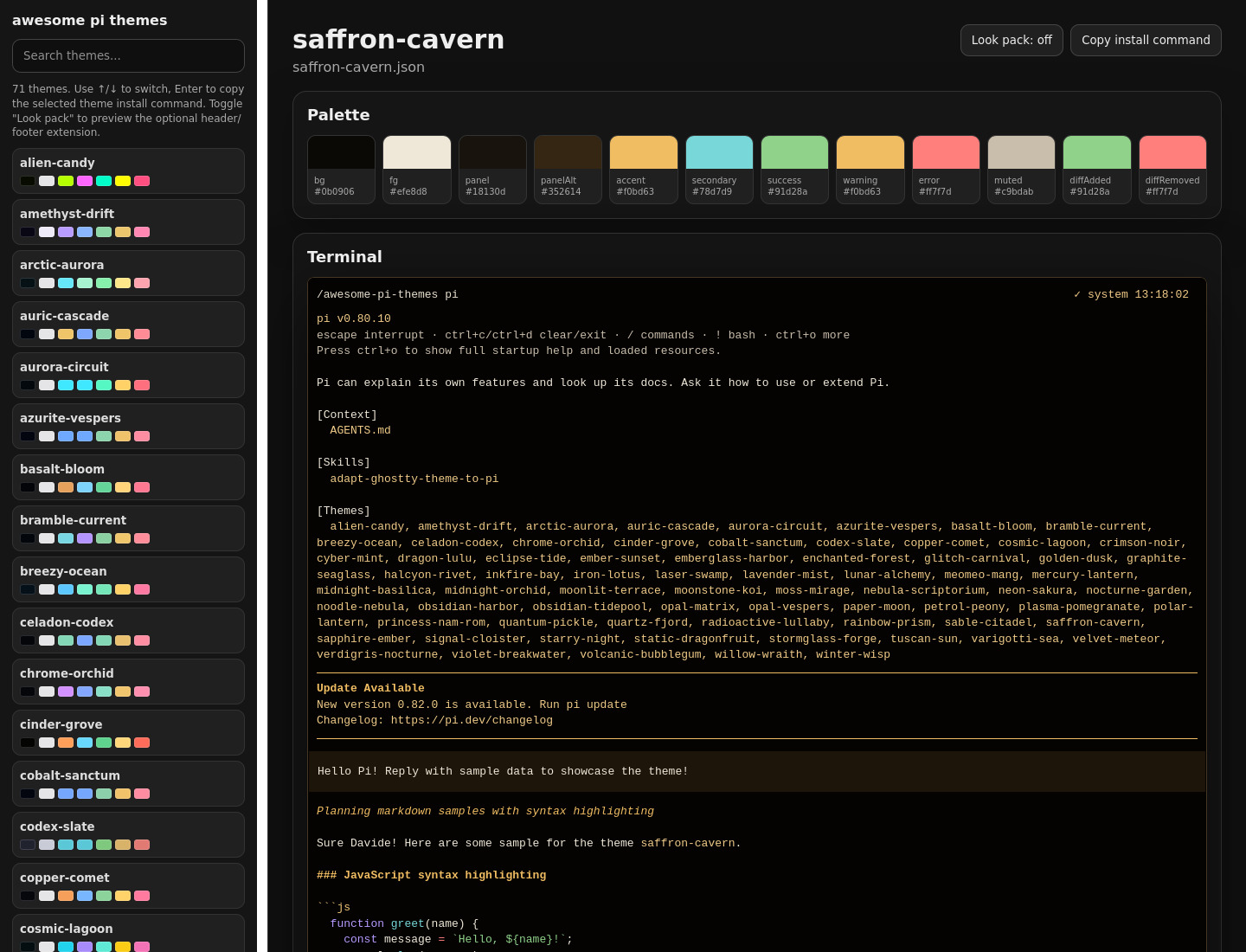Select cosmic-lagoon theme
This screenshot has width=1246, height=952.
coord(128,934)
